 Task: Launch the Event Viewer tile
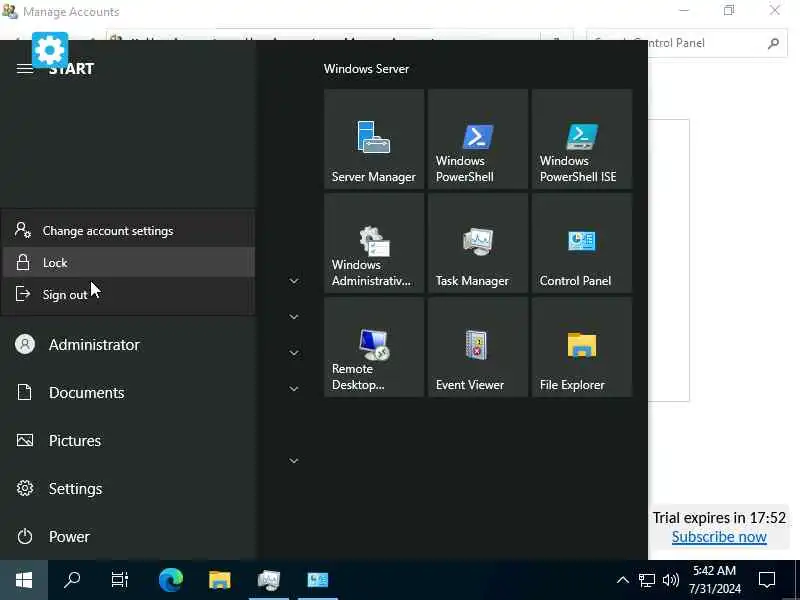click(478, 347)
